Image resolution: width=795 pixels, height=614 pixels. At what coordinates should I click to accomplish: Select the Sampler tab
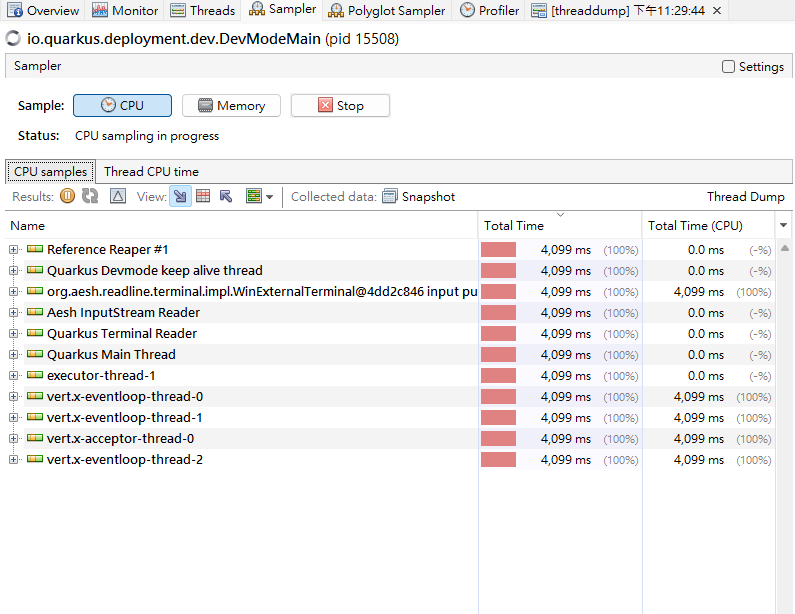(282, 10)
